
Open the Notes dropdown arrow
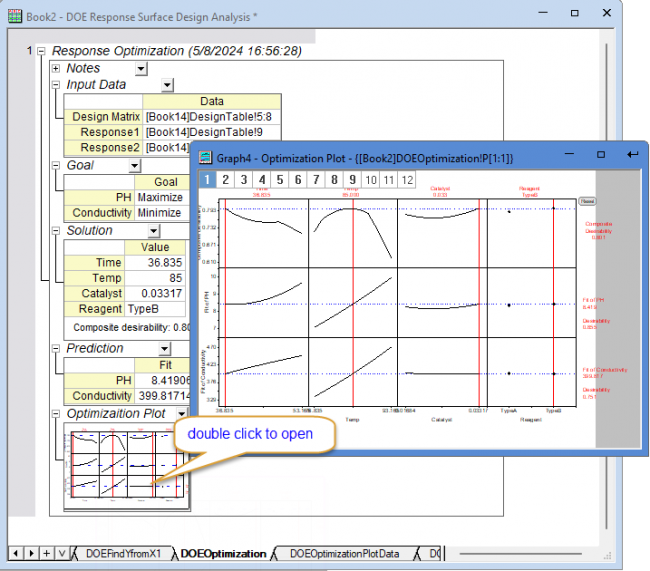(141, 69)
